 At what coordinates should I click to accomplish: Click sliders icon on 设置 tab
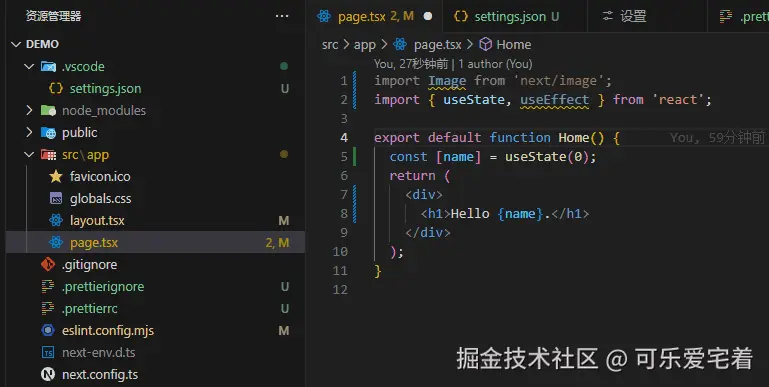(608, 16)
